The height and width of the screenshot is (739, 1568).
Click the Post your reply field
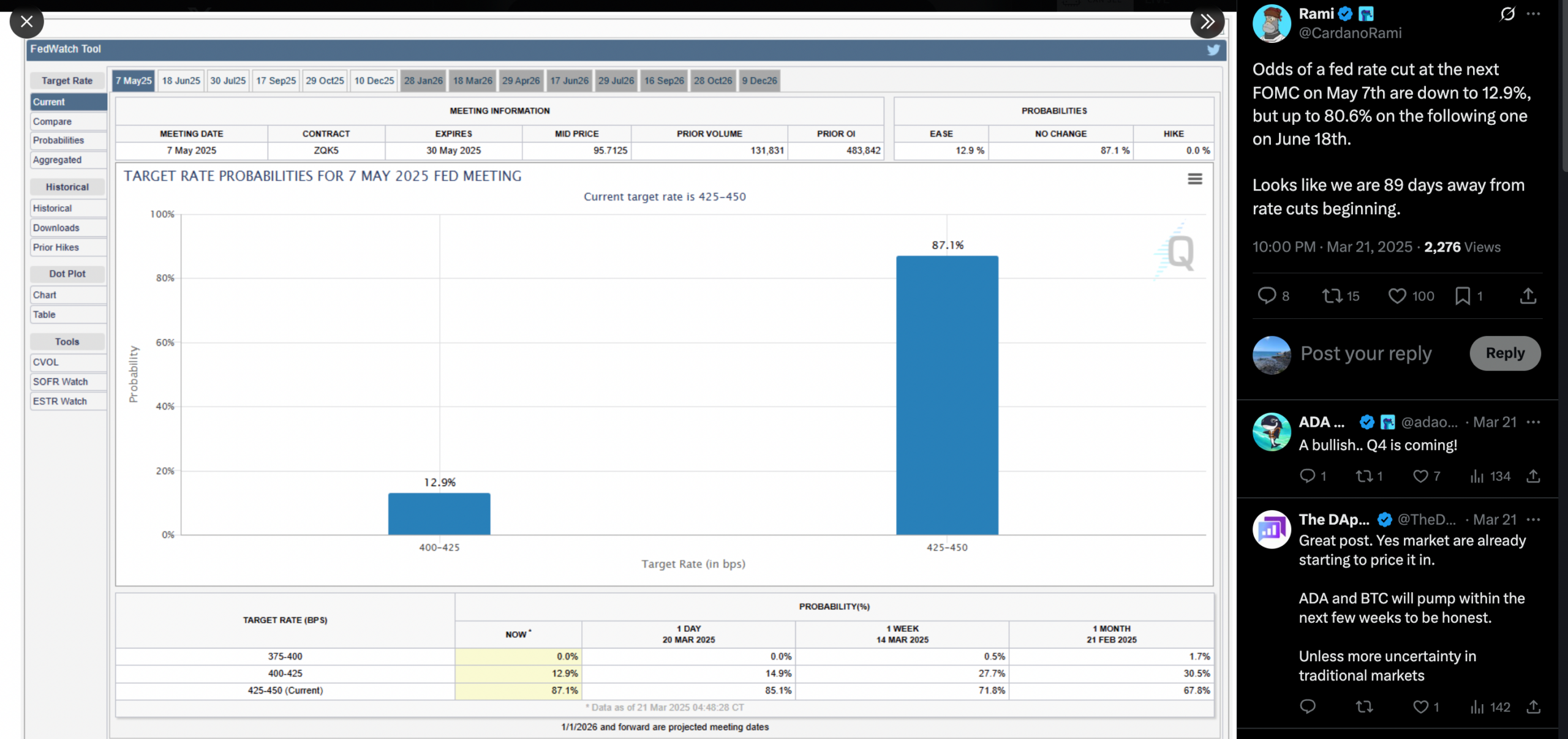(1366, 353)
